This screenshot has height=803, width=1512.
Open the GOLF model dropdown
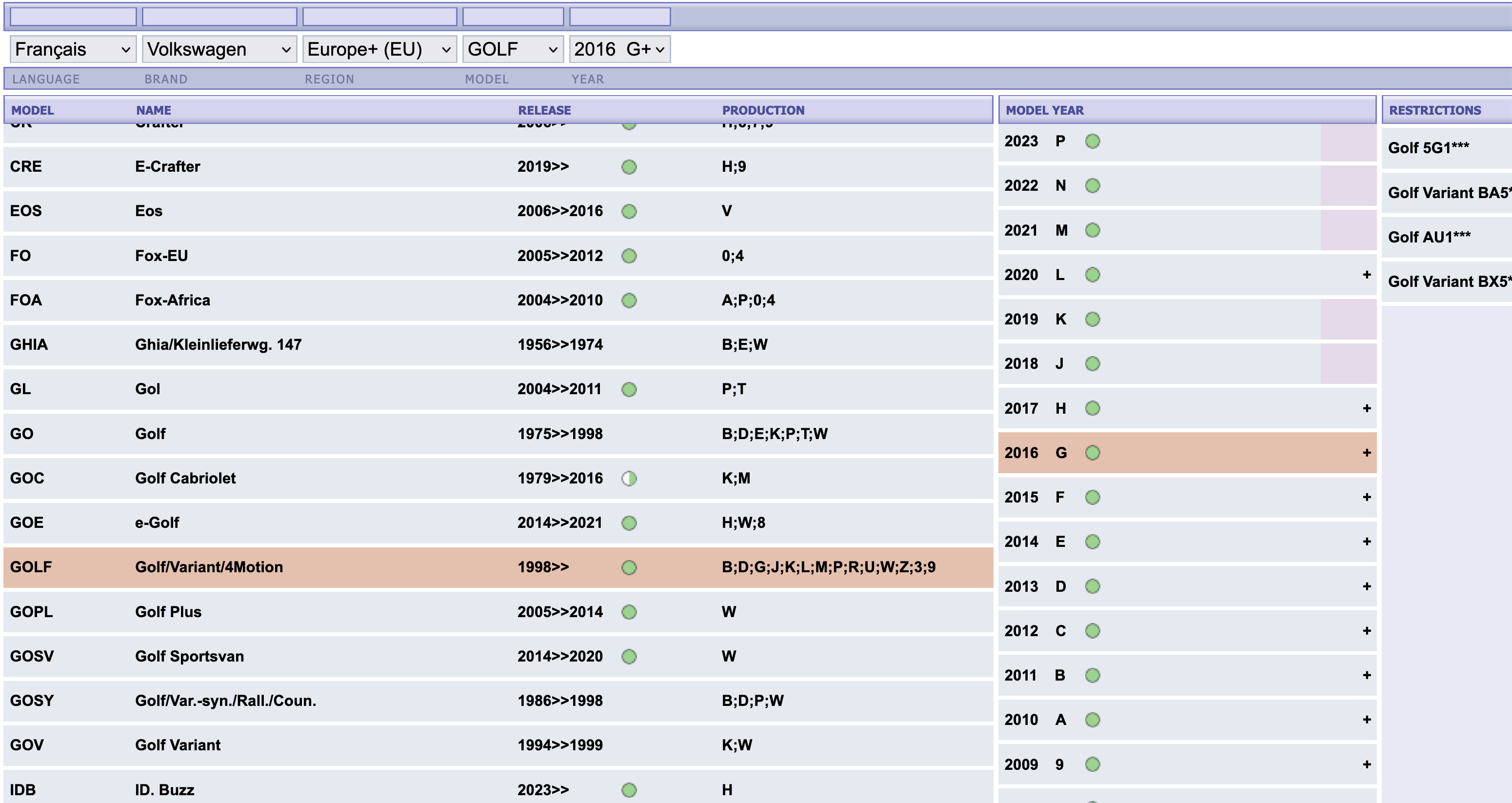coord(513,49)
